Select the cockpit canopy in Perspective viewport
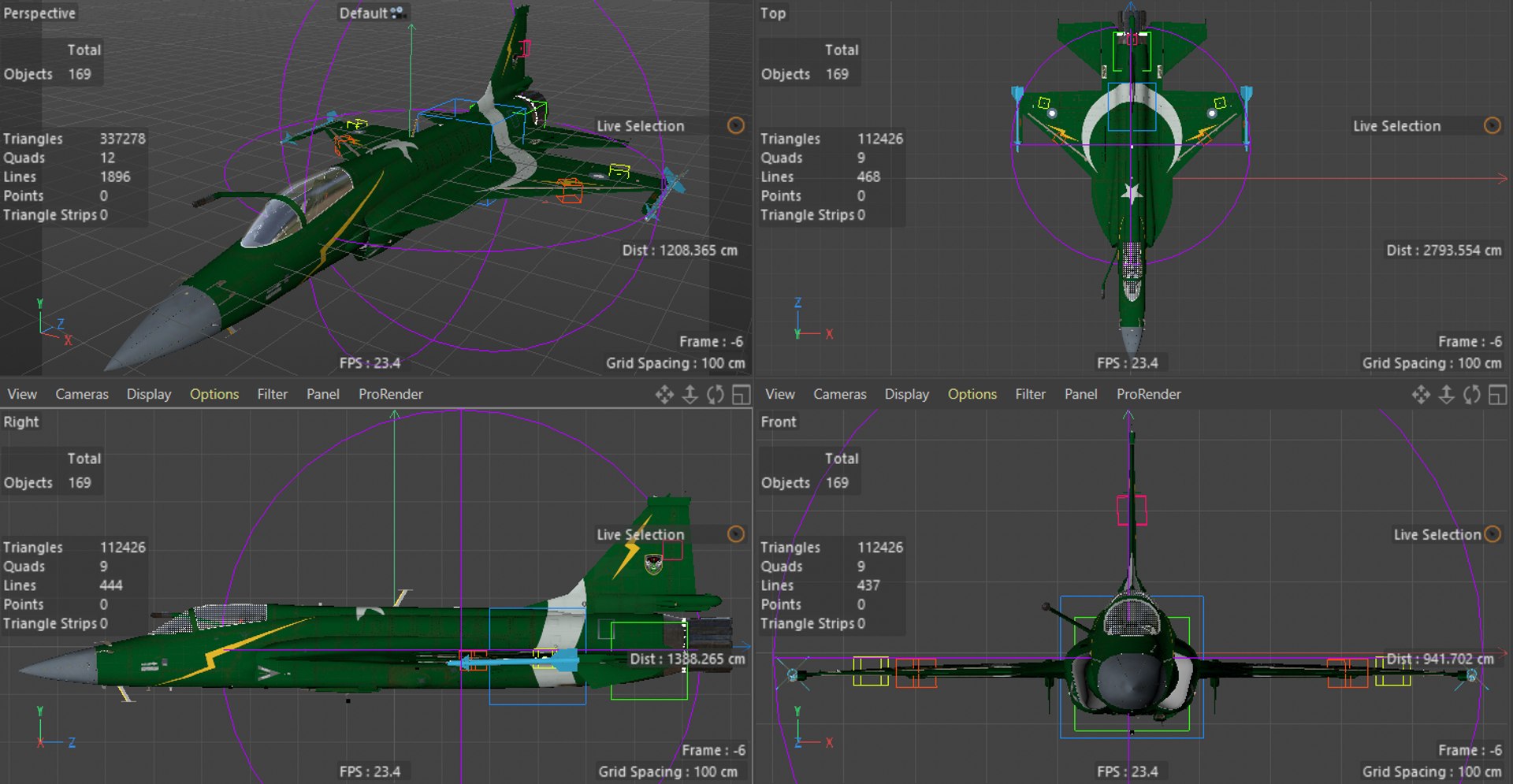 pyautogui.click(x=298, y=206)
